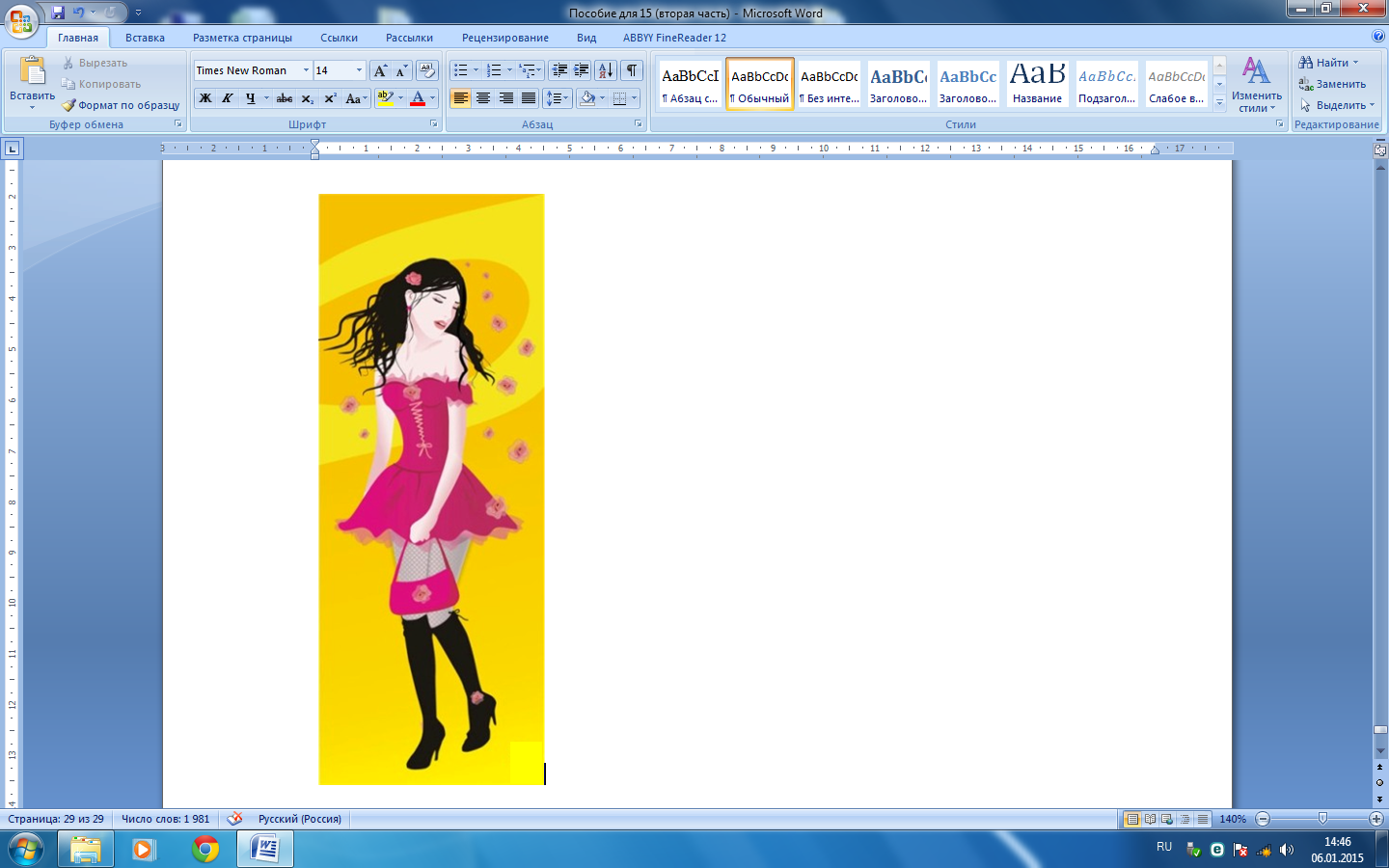1389x868 pixels.
Task: Toggle show paragraph marks ¶
Action: coord(632,70)
